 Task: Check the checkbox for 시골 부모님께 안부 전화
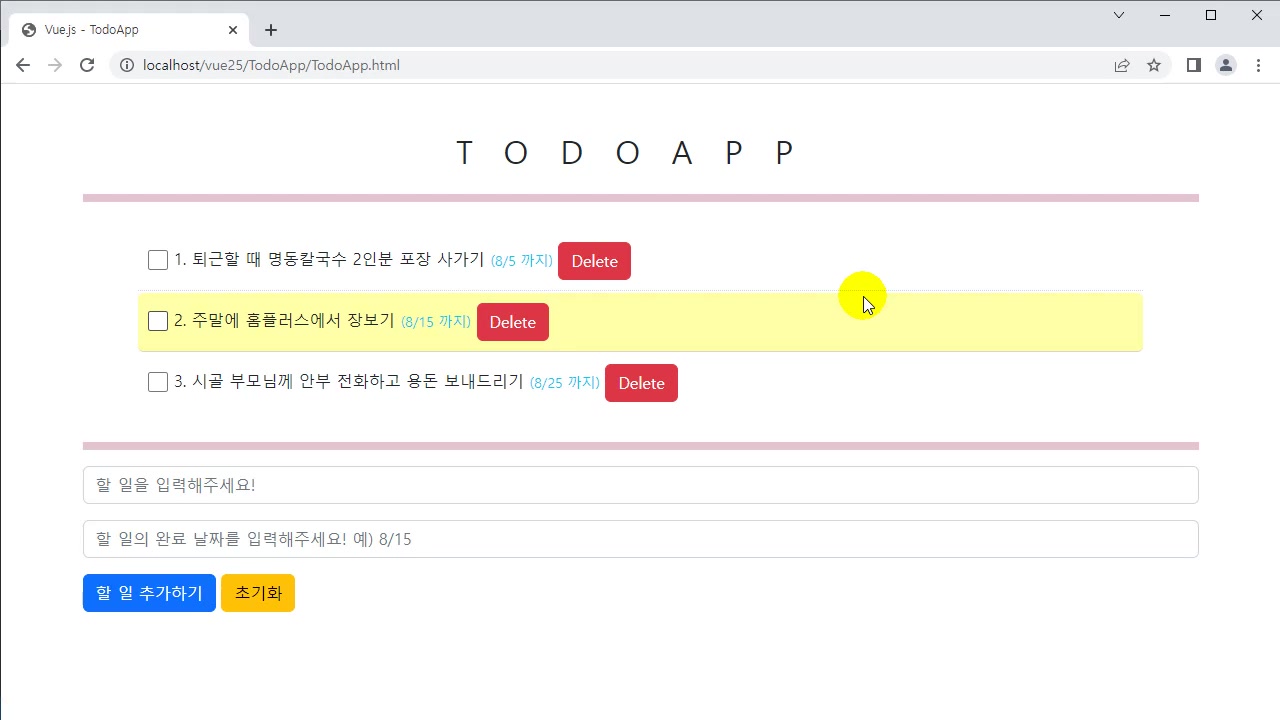157,381
